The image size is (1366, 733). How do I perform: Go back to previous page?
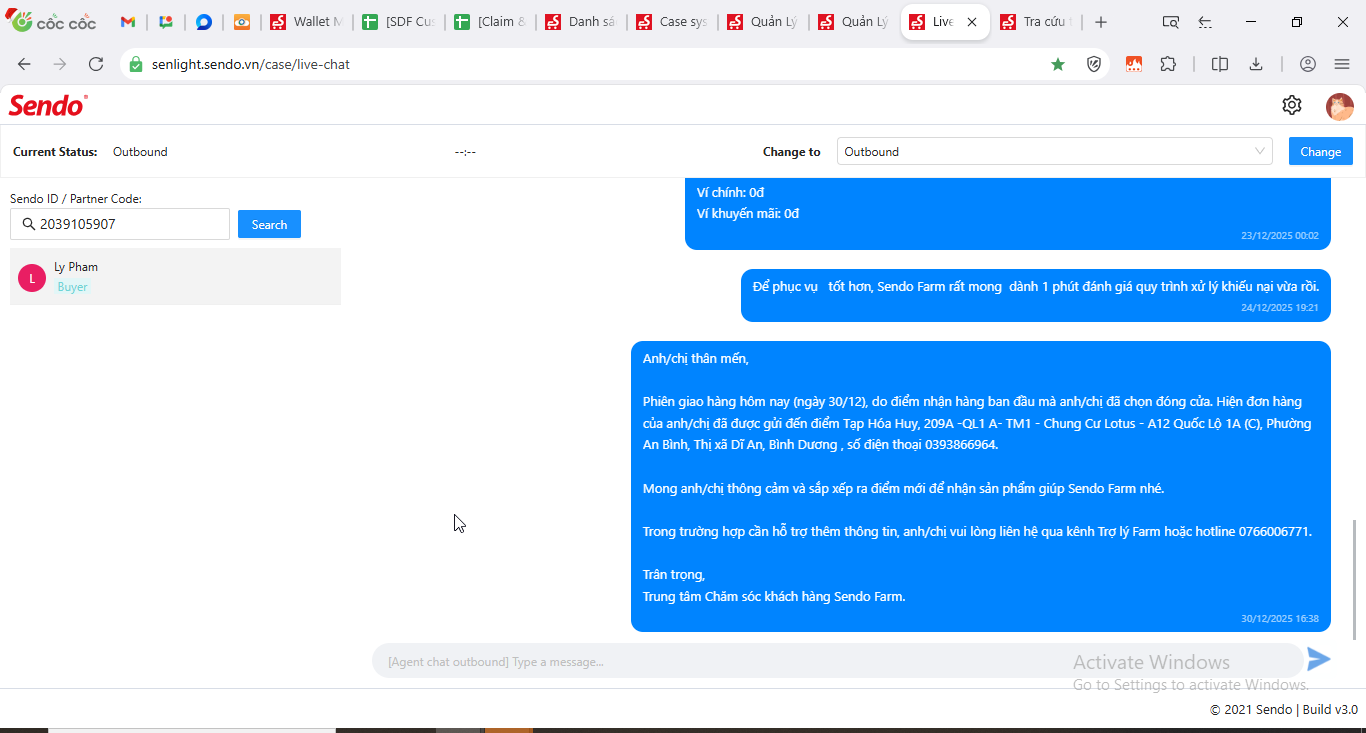(x=24, y=64)
